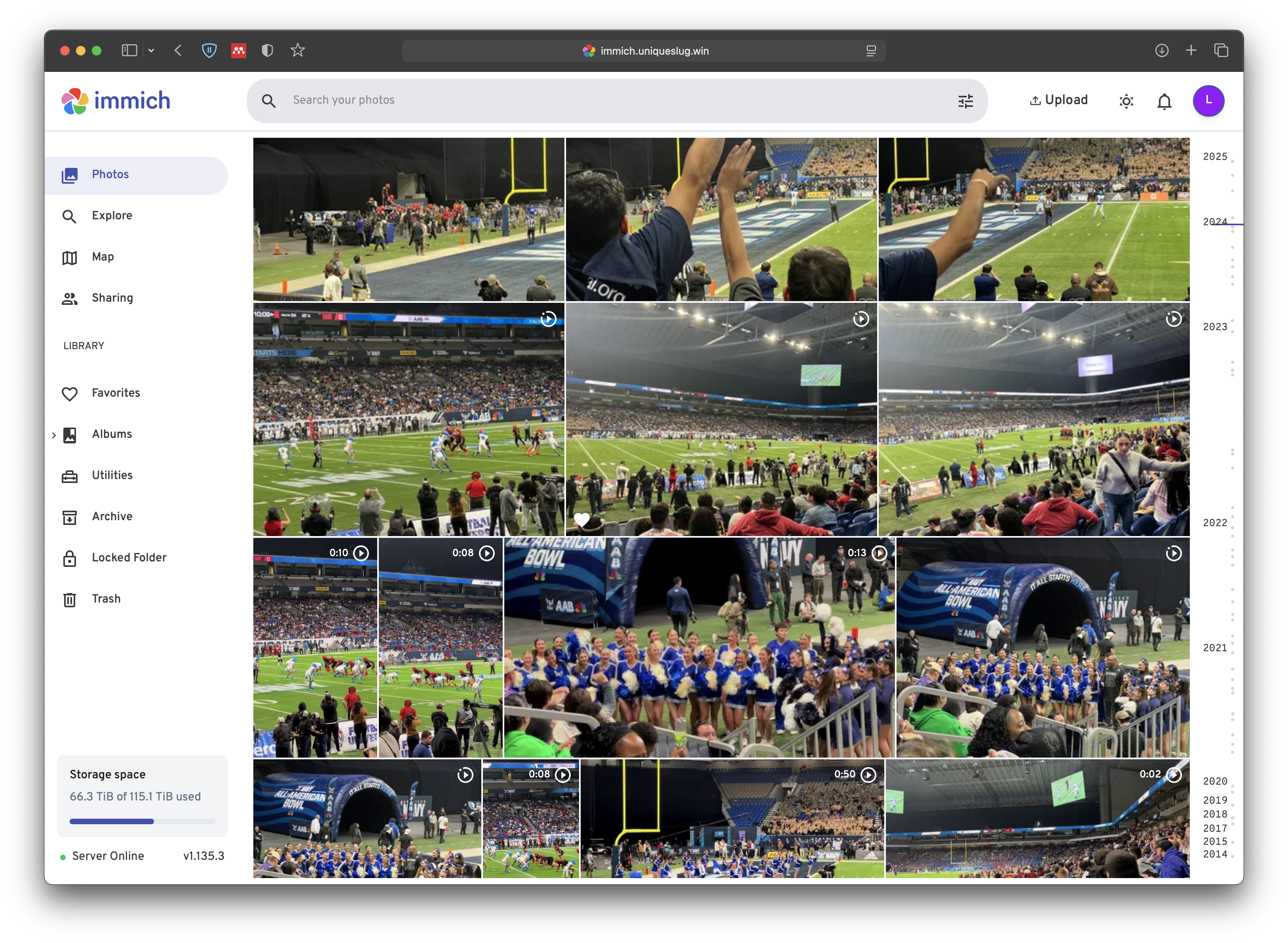This screenshot has width=1288, height=943.
Task: Jump to 2020 on the timeline scrubber
Action: (x=1214, y=781)
